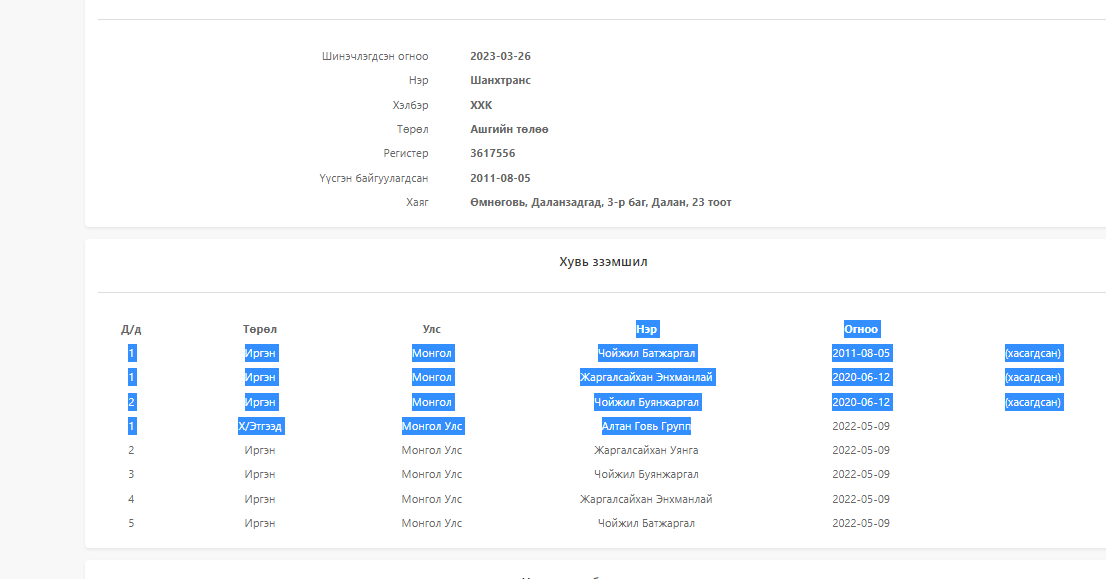Click Чойжил Буянжаргал in the 2020-06-12 row

tap(646, 402)
